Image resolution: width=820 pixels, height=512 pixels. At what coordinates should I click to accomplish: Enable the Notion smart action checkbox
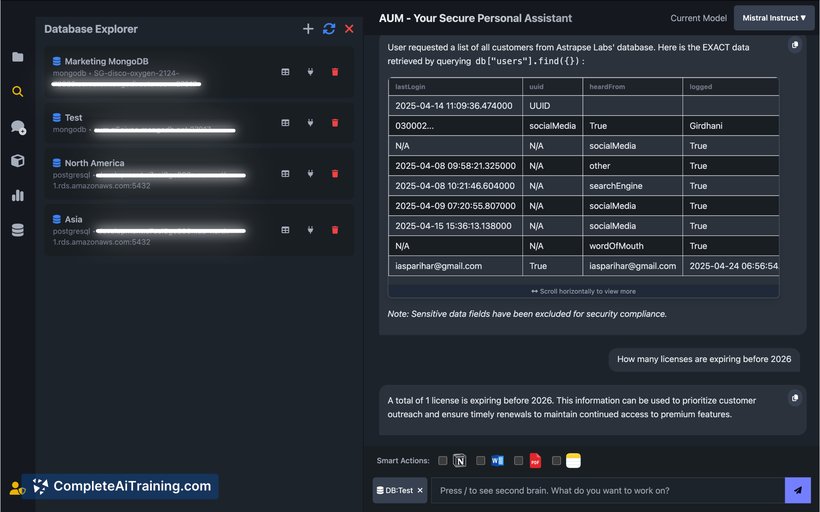[x=443, y=461]
